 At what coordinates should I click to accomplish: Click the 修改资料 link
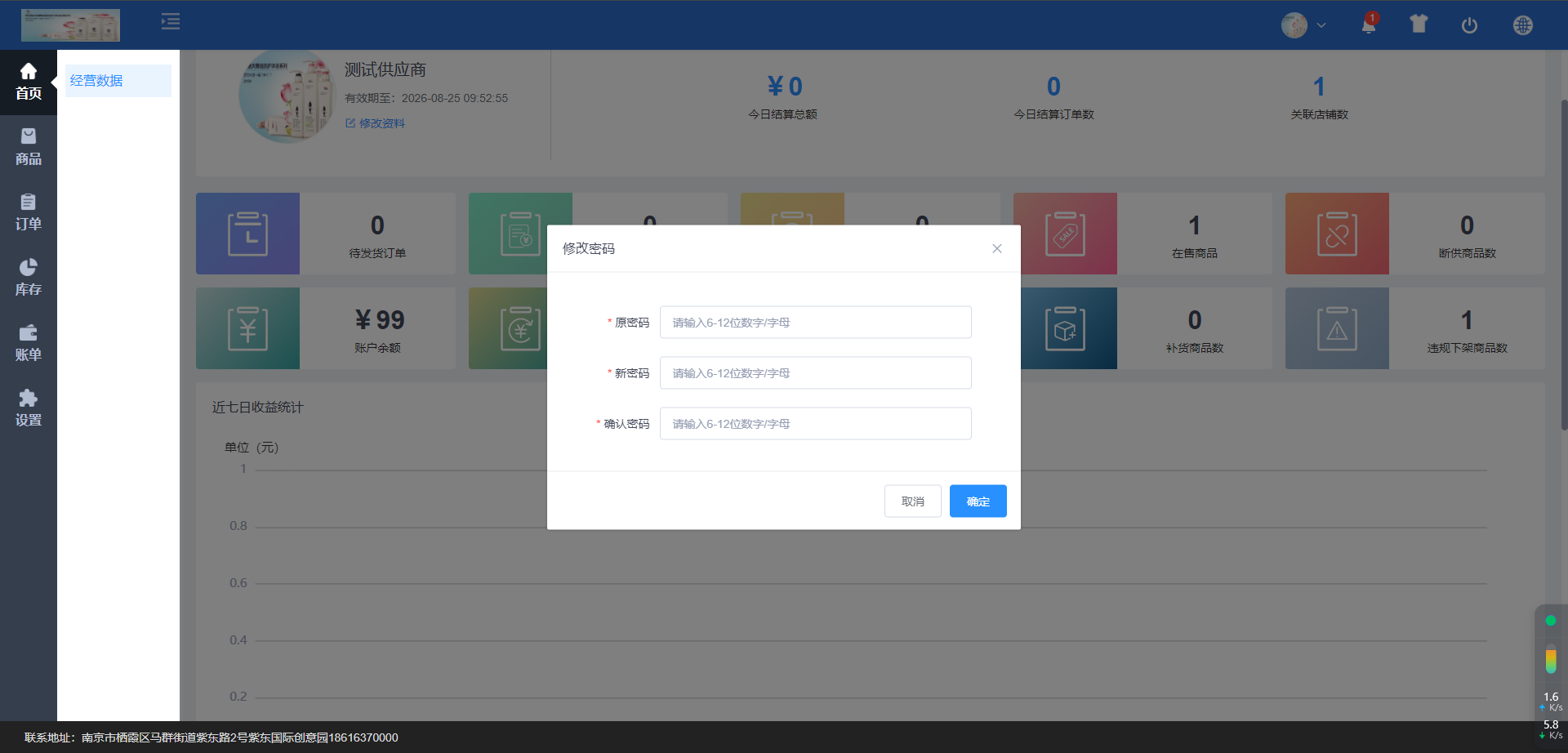point(376,123)
